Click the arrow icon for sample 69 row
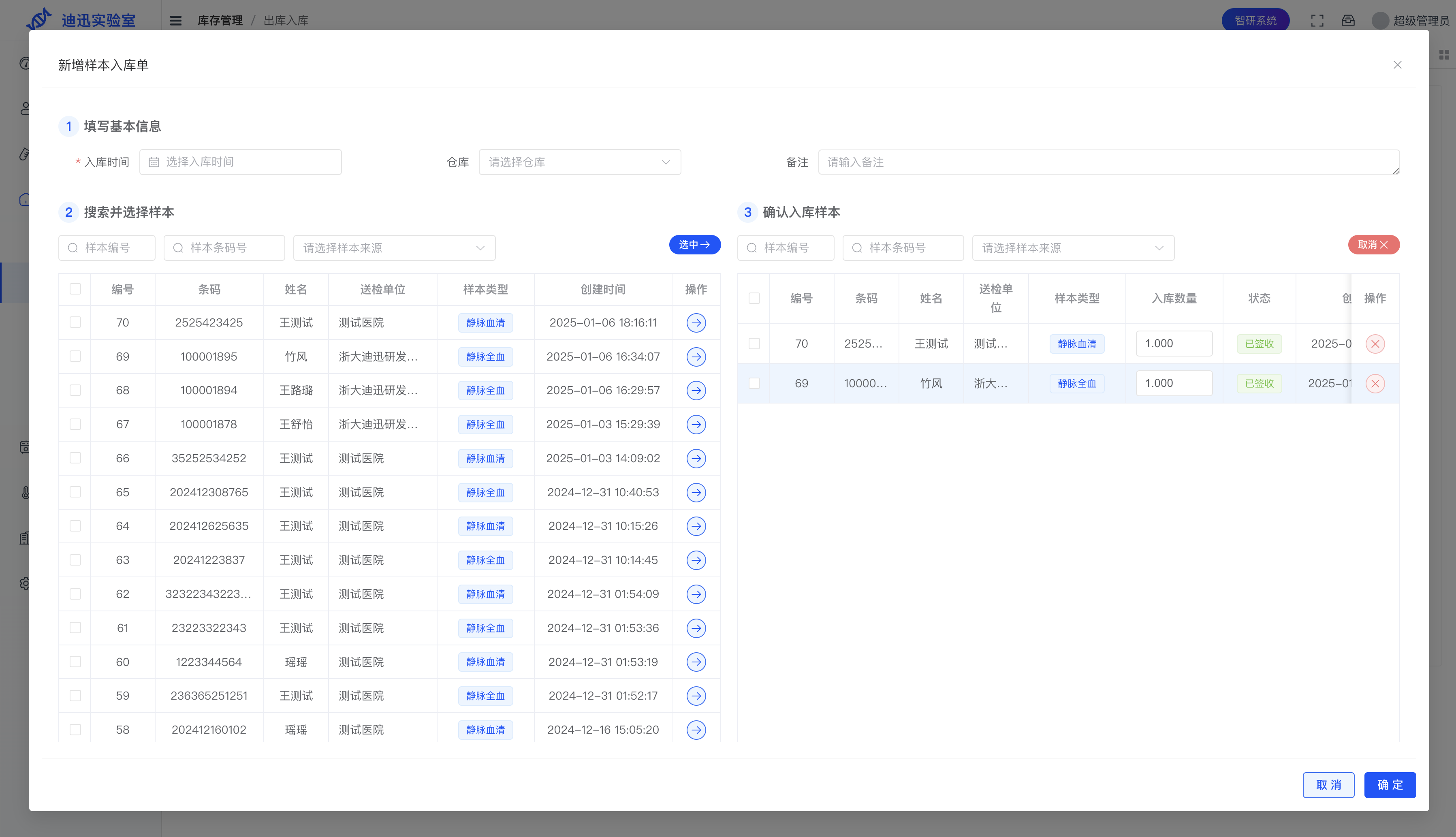 click(696, 357)
